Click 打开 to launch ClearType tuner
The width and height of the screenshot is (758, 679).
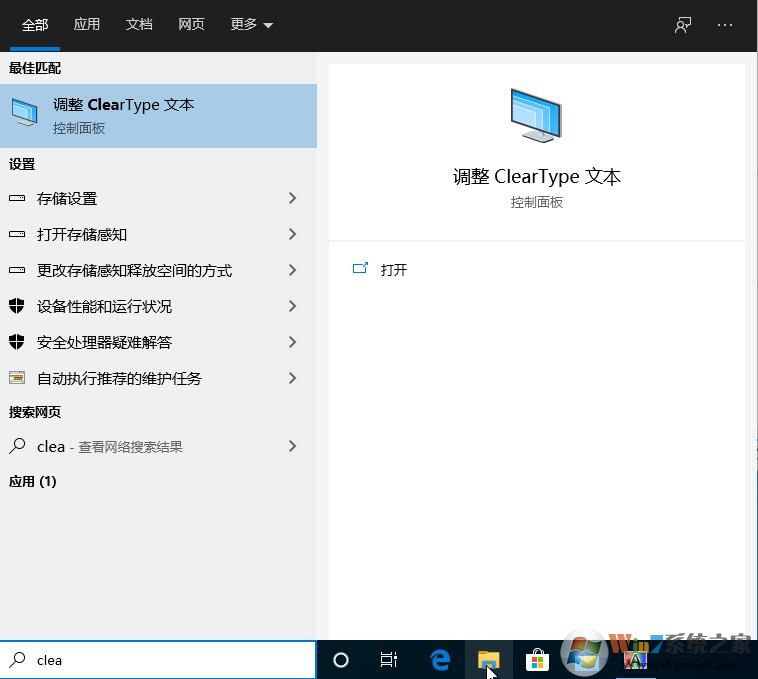click(393, 270)
